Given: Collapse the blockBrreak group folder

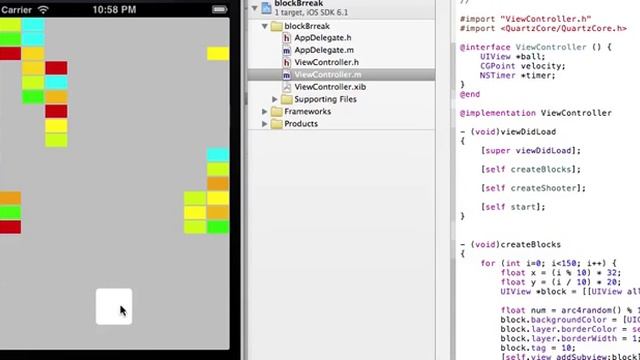Looking at the screenshot, I should pos(264,26).
